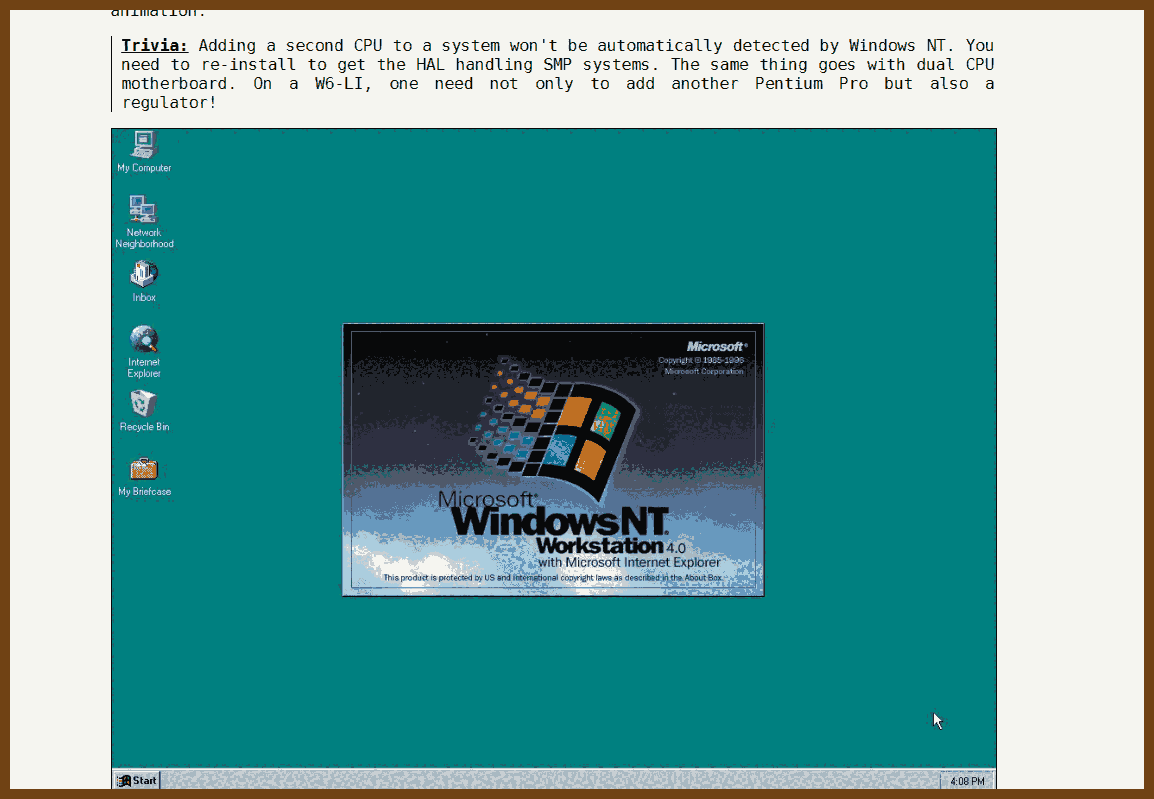The image size is (1154, 799).
Task: Click the underlined Trivia: heading
Action: pyautogui.click(x=155, y=46)
